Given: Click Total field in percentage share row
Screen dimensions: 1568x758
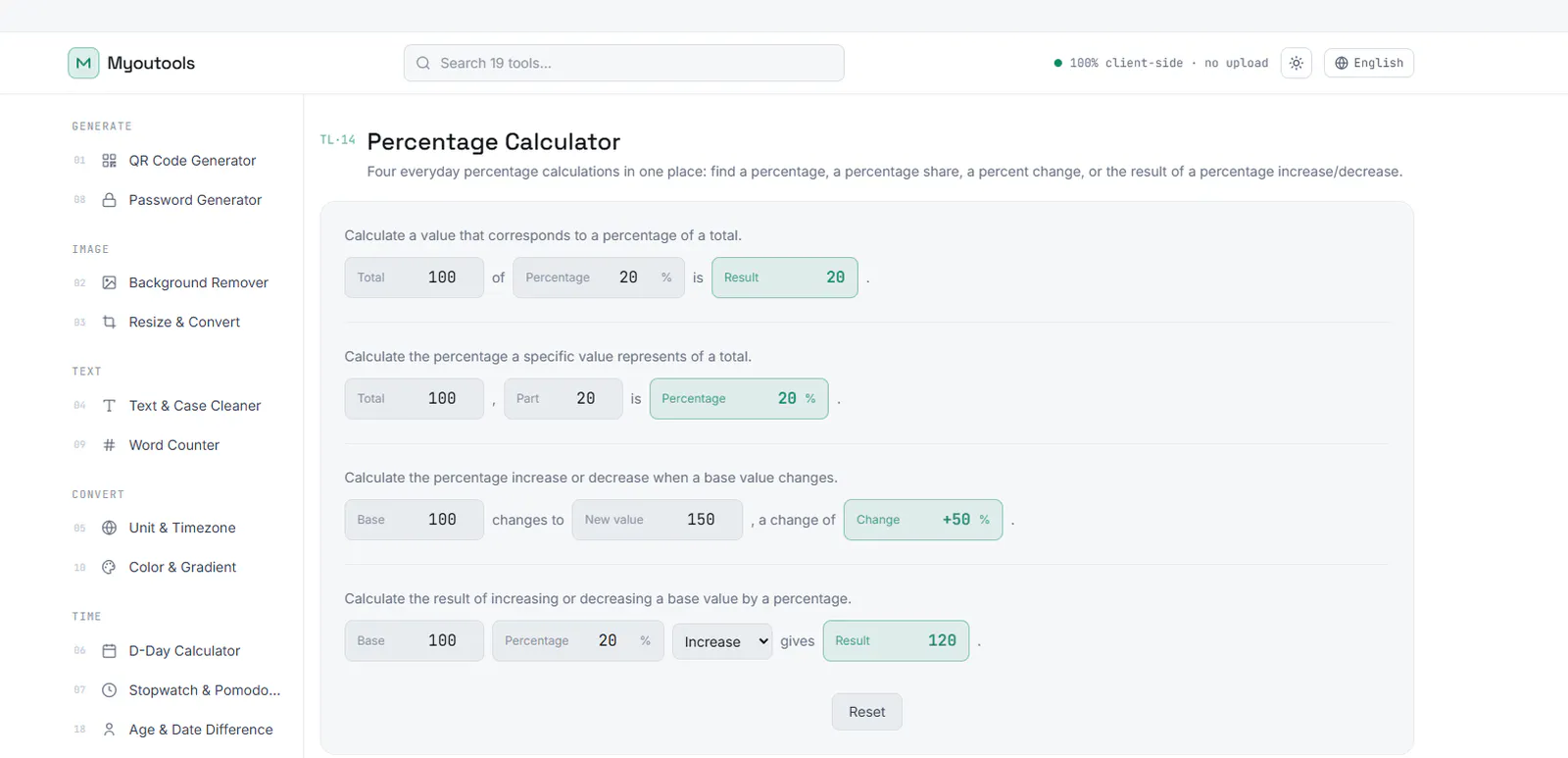Looking at the screenshot, I should point(414,398).
